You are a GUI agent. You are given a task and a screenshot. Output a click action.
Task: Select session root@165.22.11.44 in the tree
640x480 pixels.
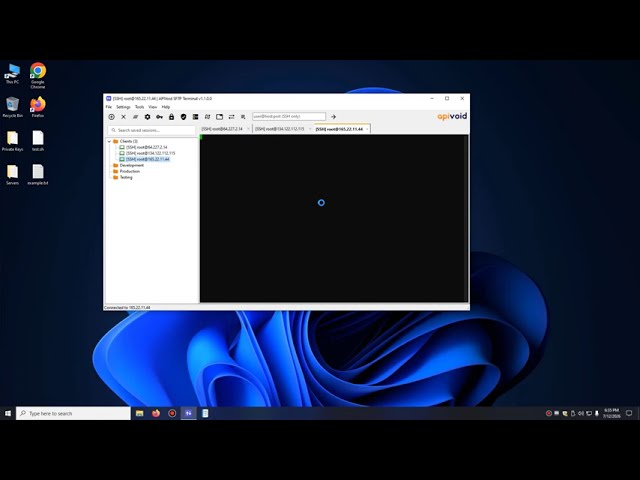[x=148, y=159]
